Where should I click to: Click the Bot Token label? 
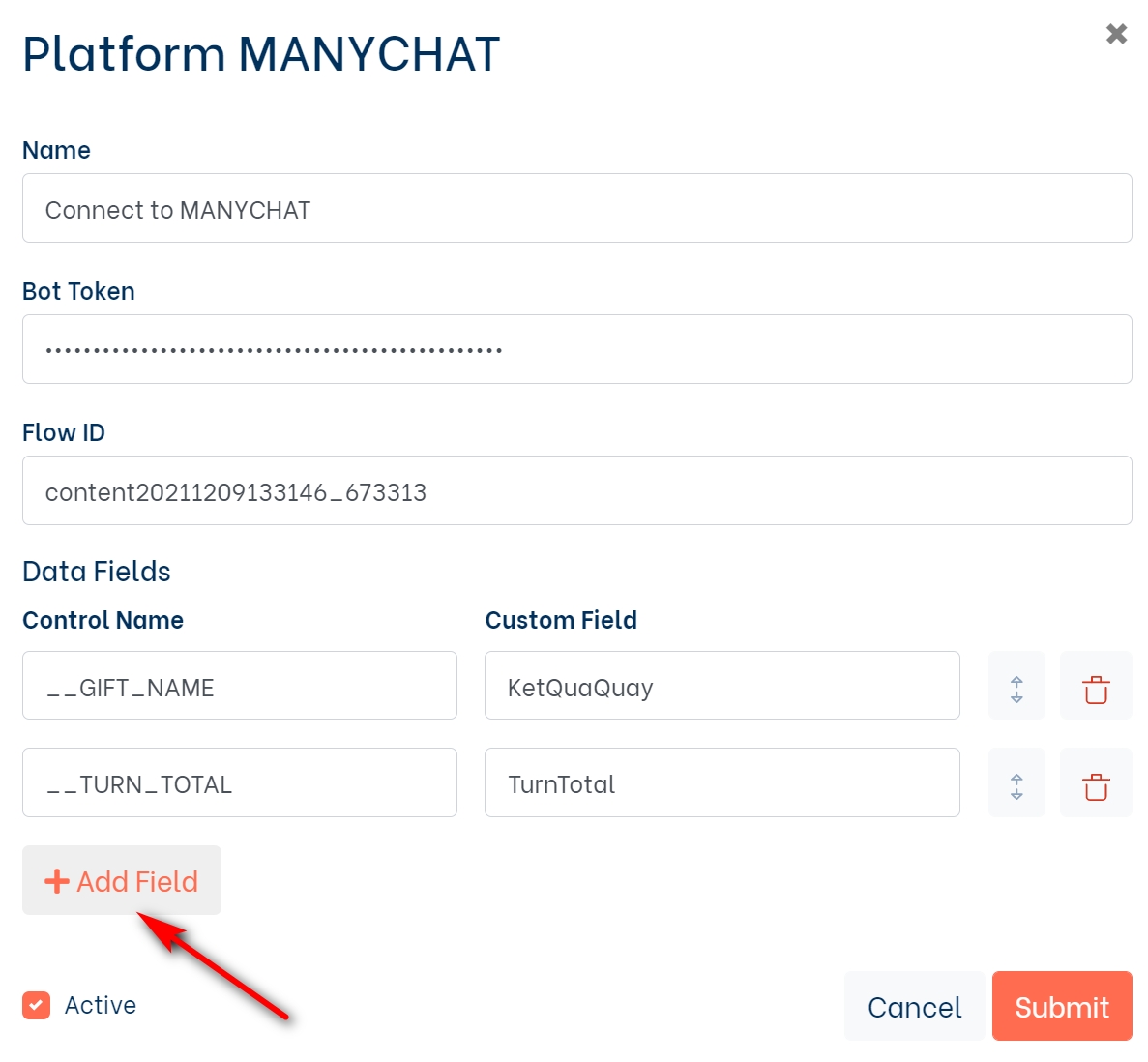click(x=78, y=291)
